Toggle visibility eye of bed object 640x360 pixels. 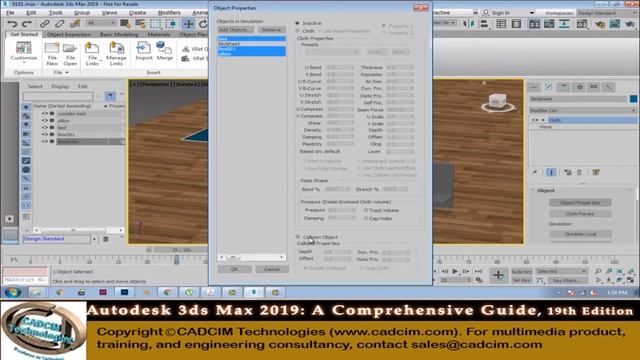[x=45, y=128]
